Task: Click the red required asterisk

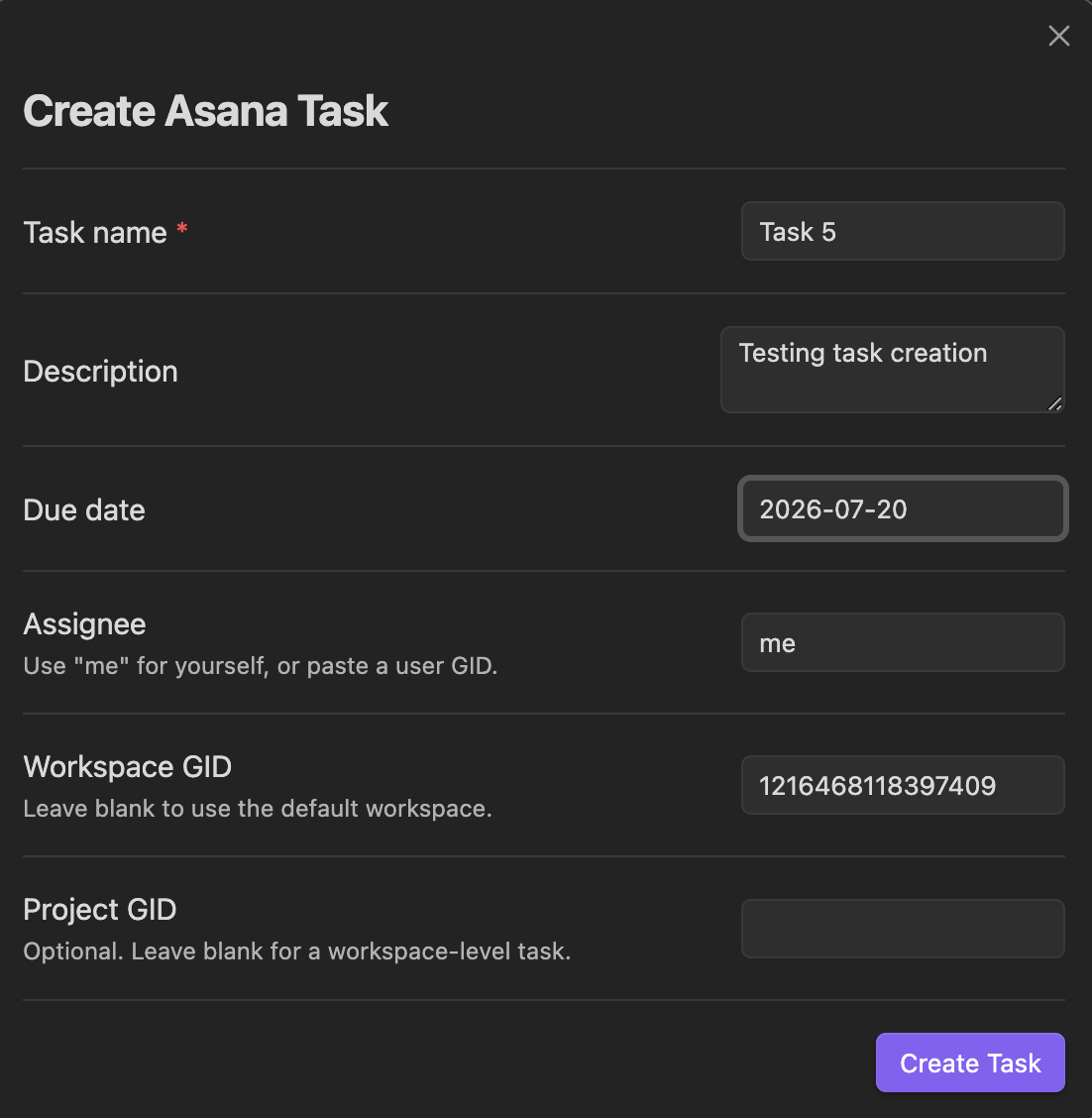Action: 182,228
